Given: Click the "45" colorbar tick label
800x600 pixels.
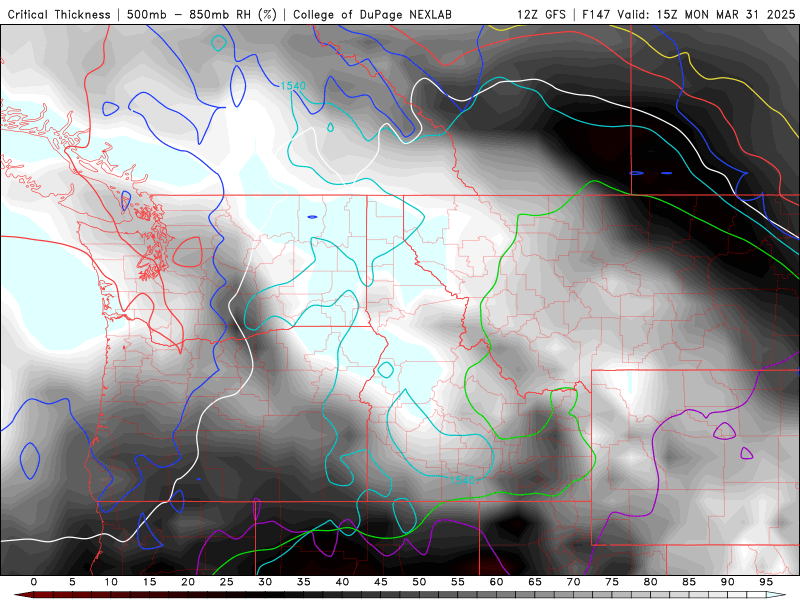Looking at the screenshot, I should tap(381, 582).
